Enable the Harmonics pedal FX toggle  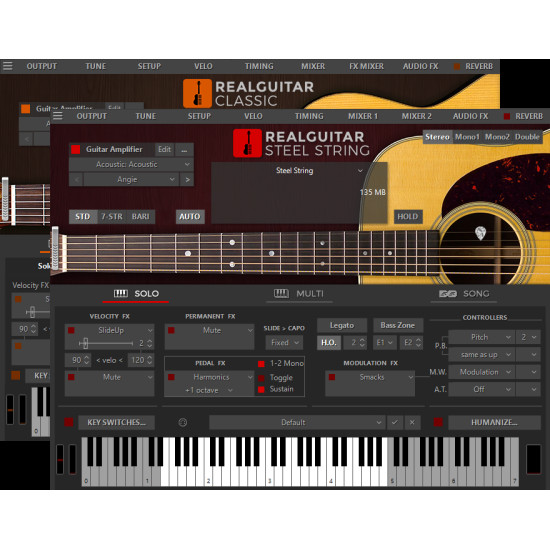click(x=171, y=377)
